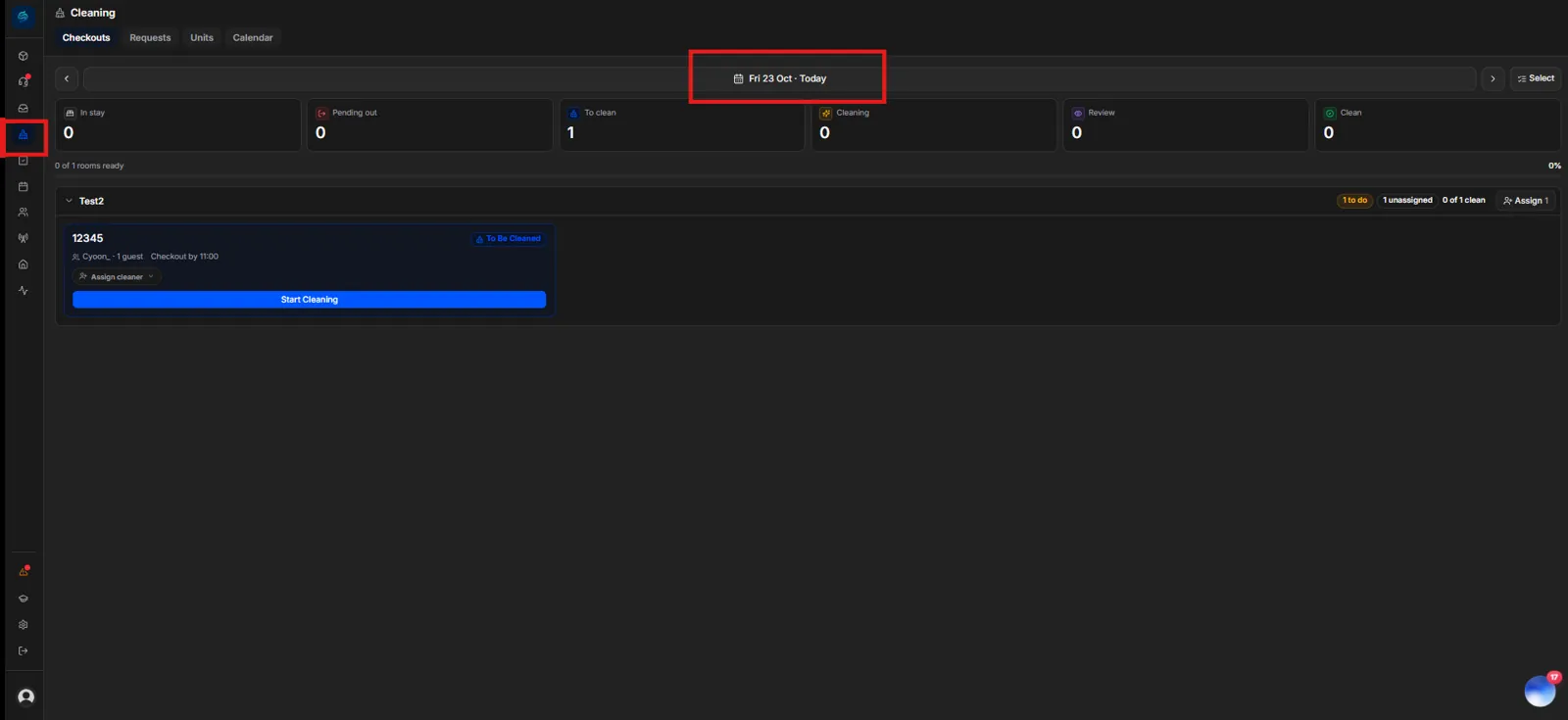
Task: Select the Cleaning broom sidebar icon
Action: tap(24, 135)
